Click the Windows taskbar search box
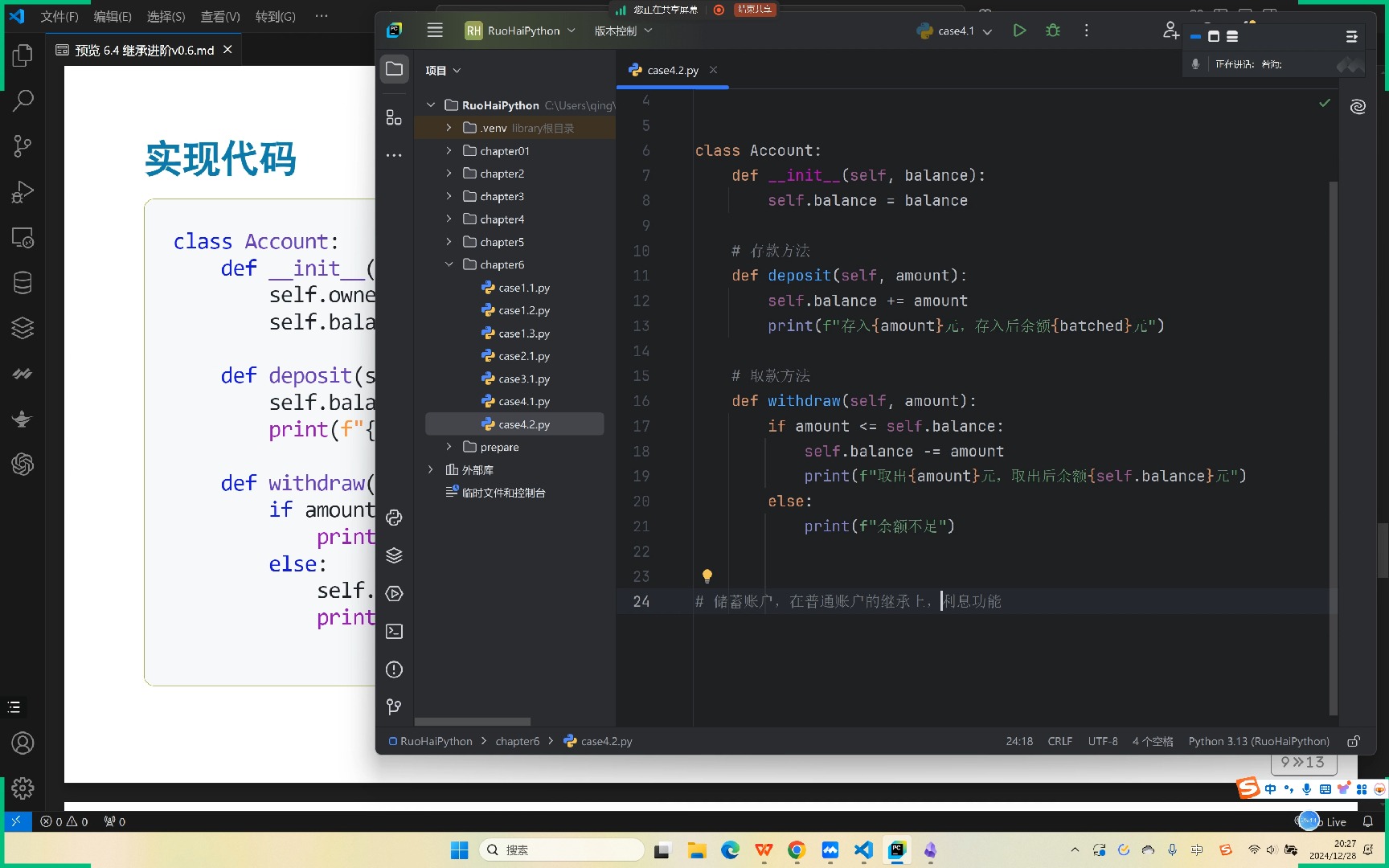This screenshot has height=868, width=1389. coord(562,850)
